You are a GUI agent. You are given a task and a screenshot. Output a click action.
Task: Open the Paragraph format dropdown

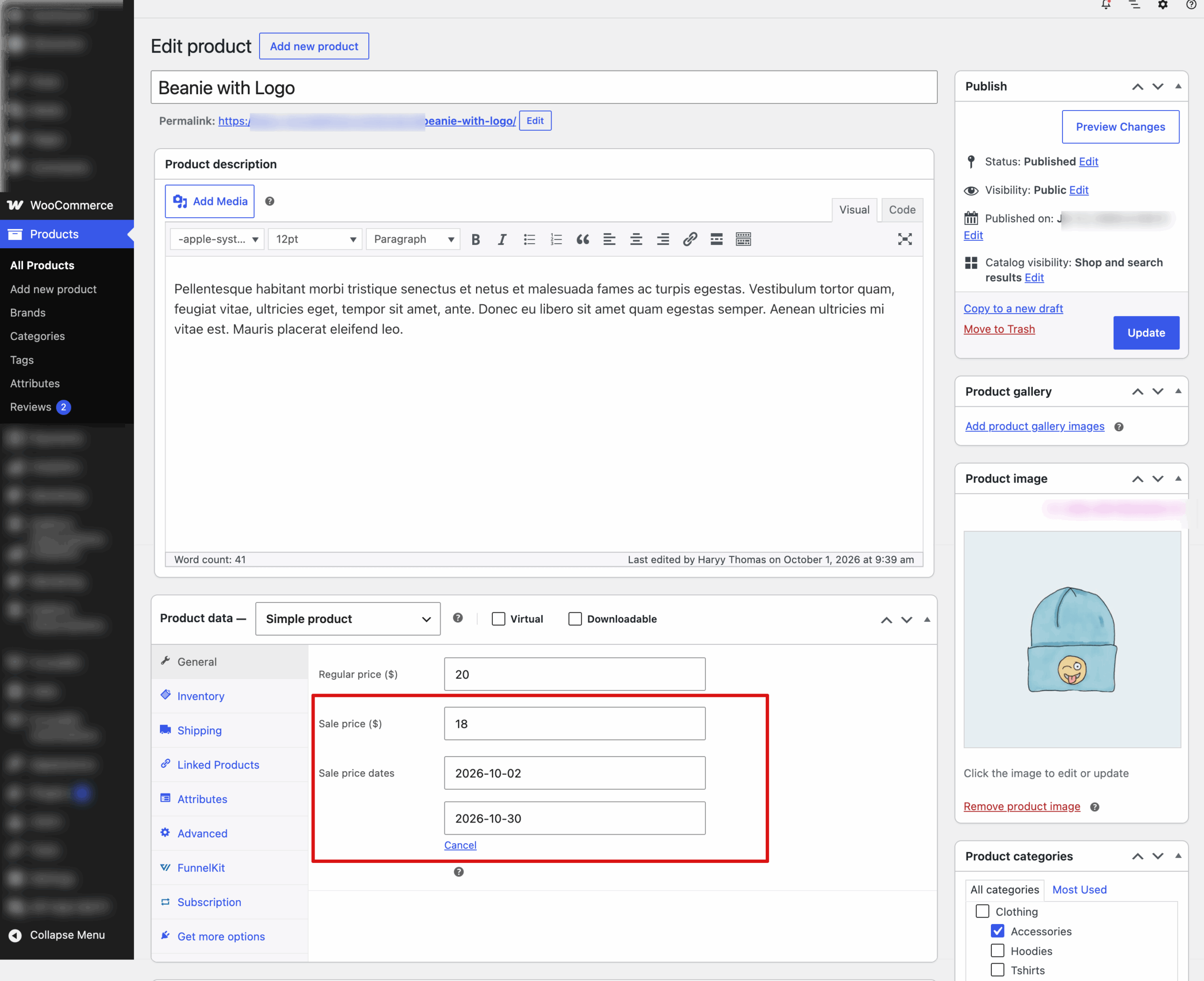(x=413, y=239)
